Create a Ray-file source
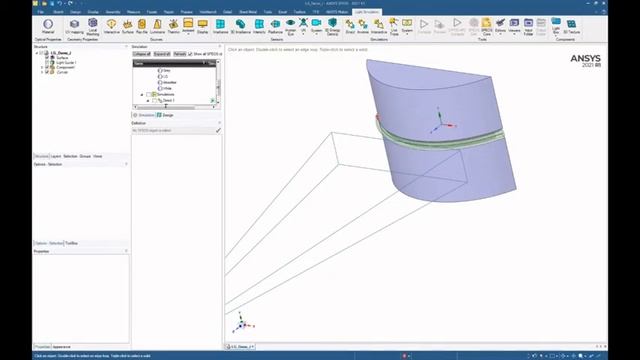 [142, 27]
